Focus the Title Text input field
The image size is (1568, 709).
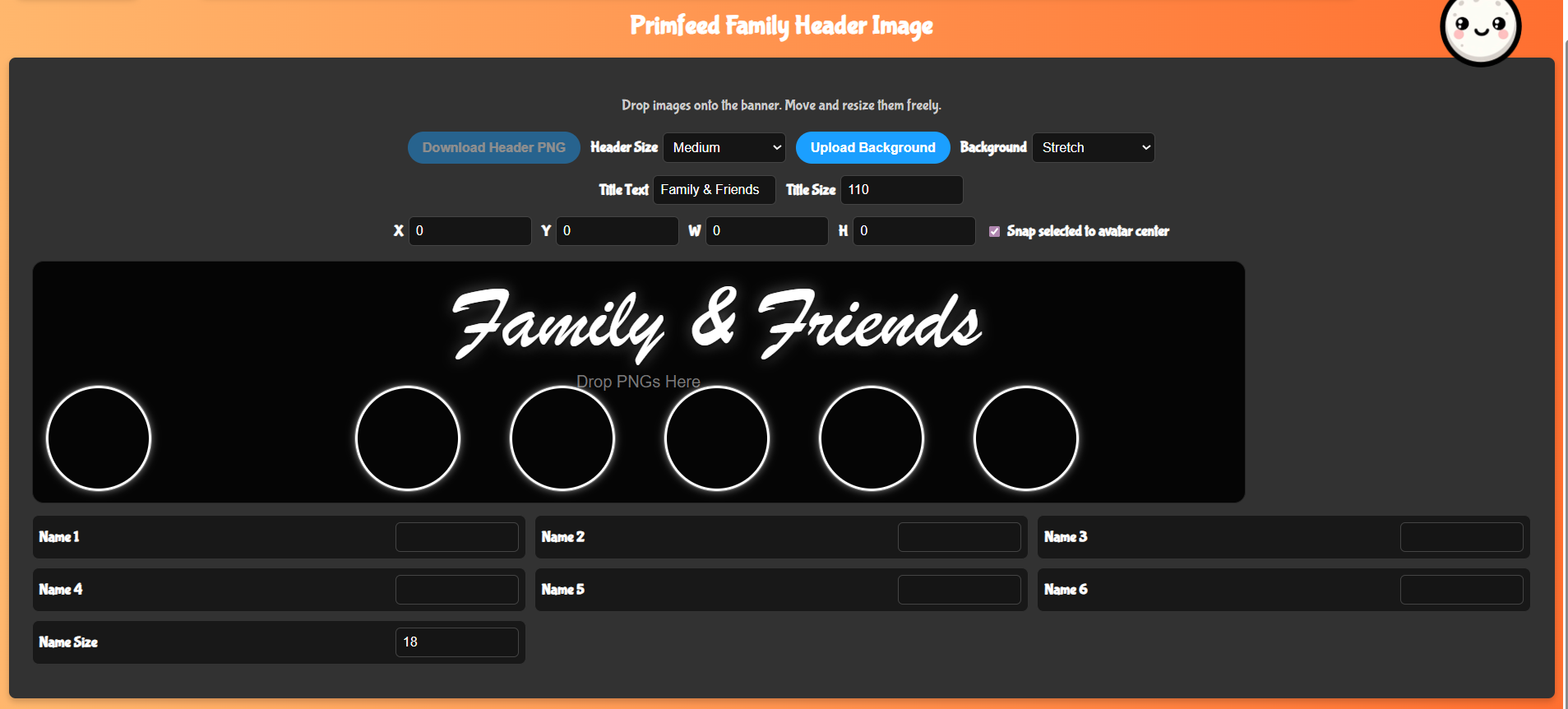click(x=715, y=190)
